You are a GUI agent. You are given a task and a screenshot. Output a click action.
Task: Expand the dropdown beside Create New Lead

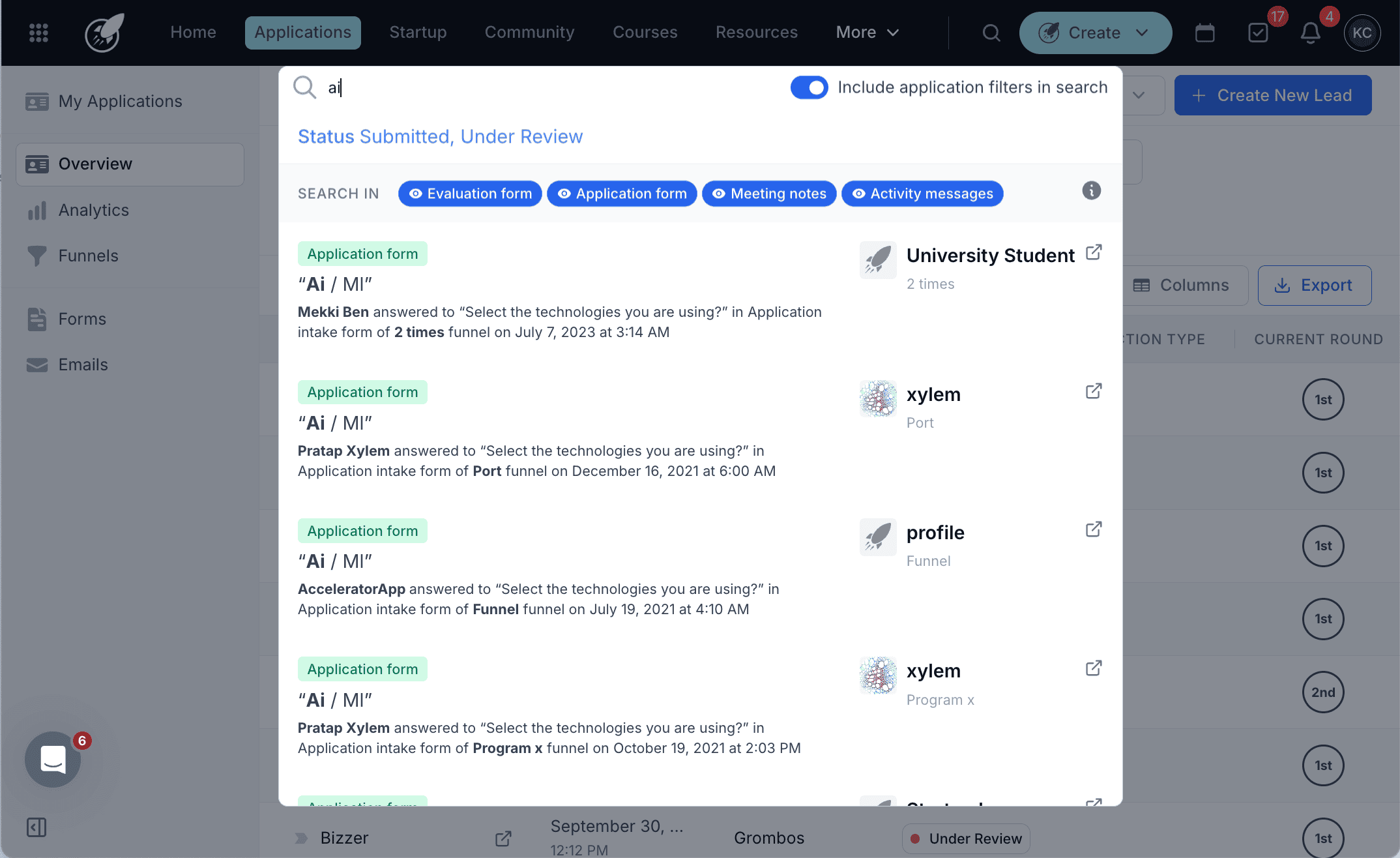click(1139, 95)
